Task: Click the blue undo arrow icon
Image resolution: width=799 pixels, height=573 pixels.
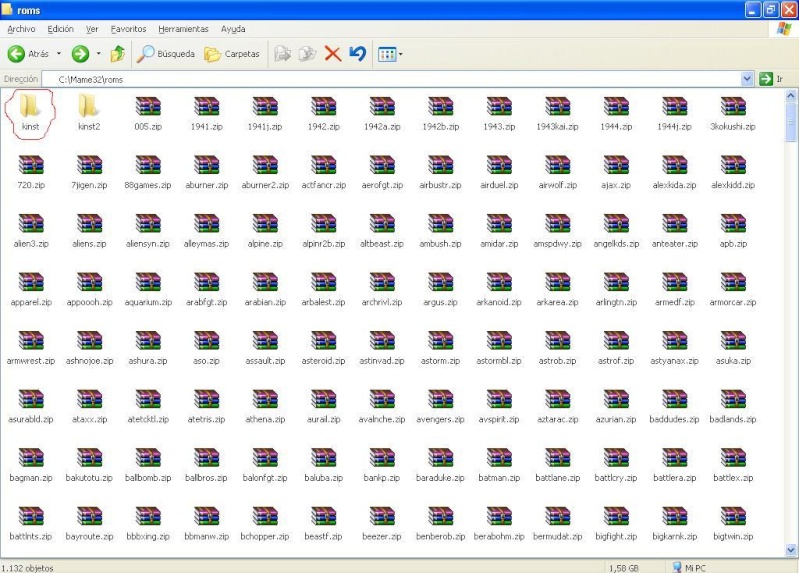Action: 358,54
